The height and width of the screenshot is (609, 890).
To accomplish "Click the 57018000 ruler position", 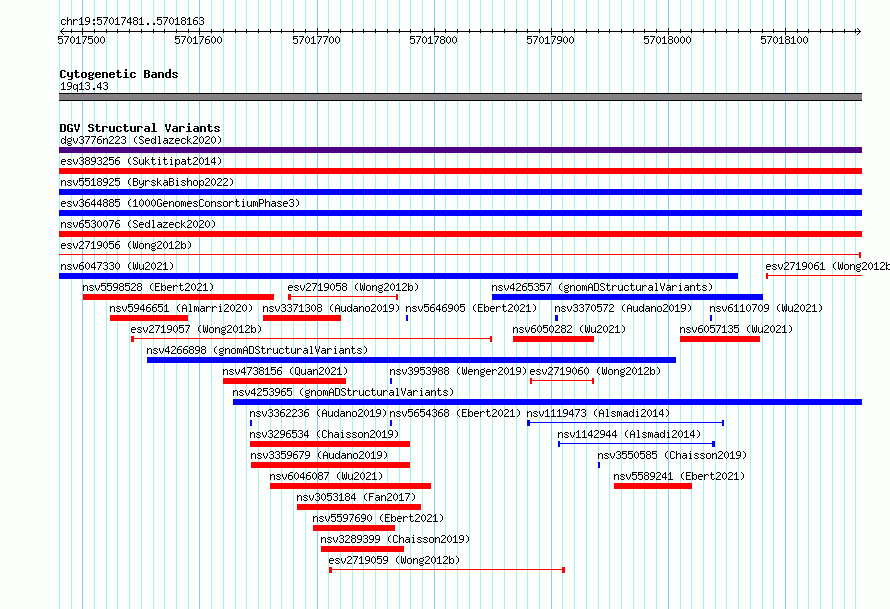I will [x=667, y=40].
